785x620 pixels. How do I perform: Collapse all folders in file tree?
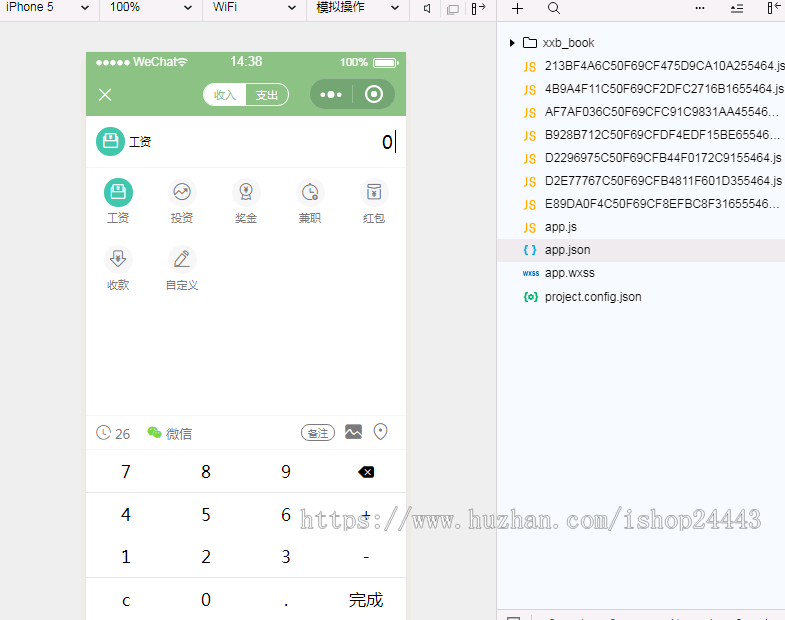[737, 9]
